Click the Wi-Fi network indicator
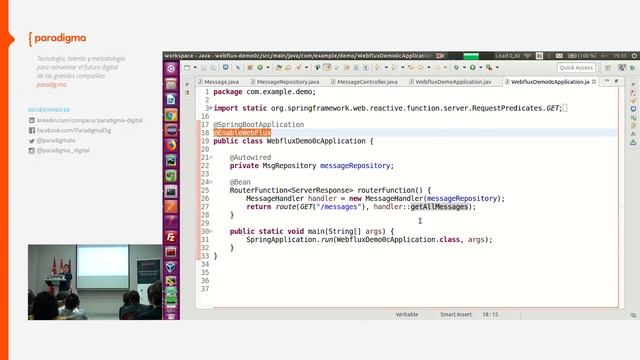 coord(528,56)
